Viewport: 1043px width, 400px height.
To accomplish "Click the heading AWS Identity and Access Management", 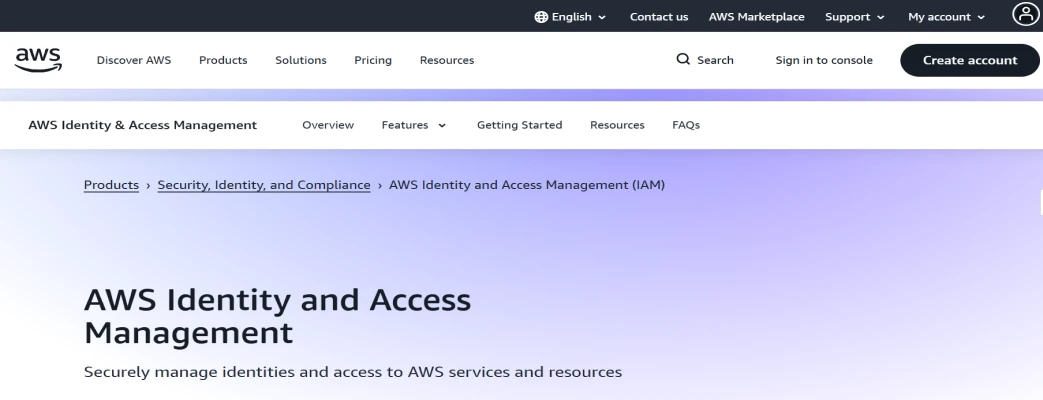I will (x=277, y=316).
